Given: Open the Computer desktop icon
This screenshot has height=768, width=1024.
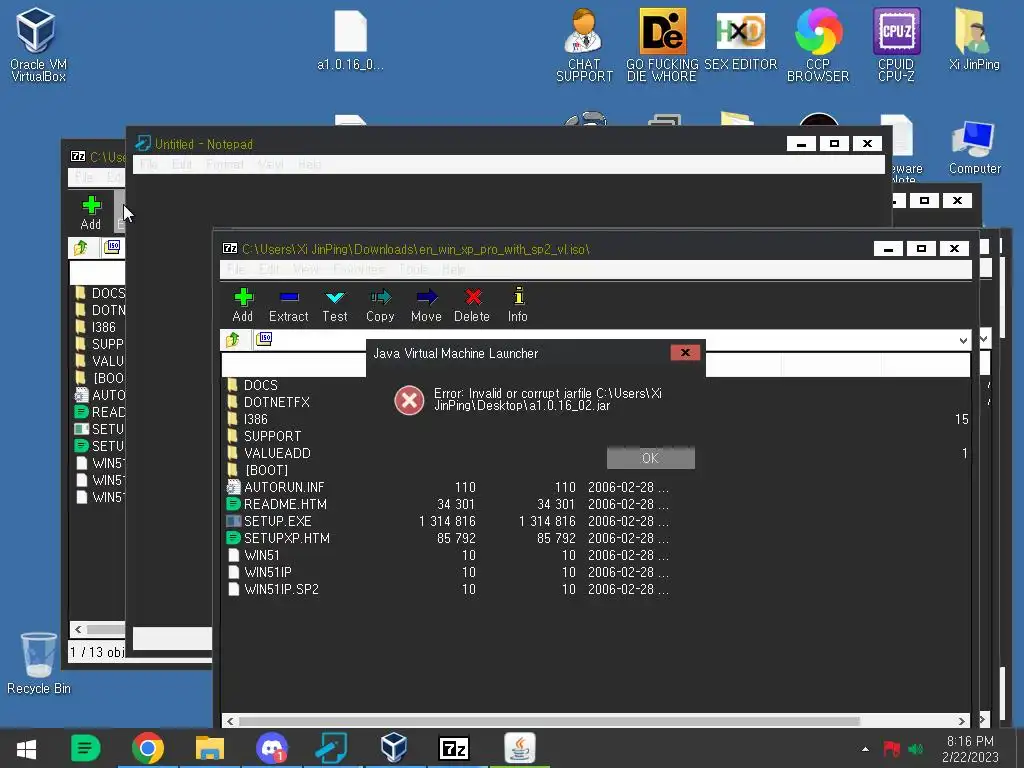Looking at the screenshot, I should pos(974,148).
